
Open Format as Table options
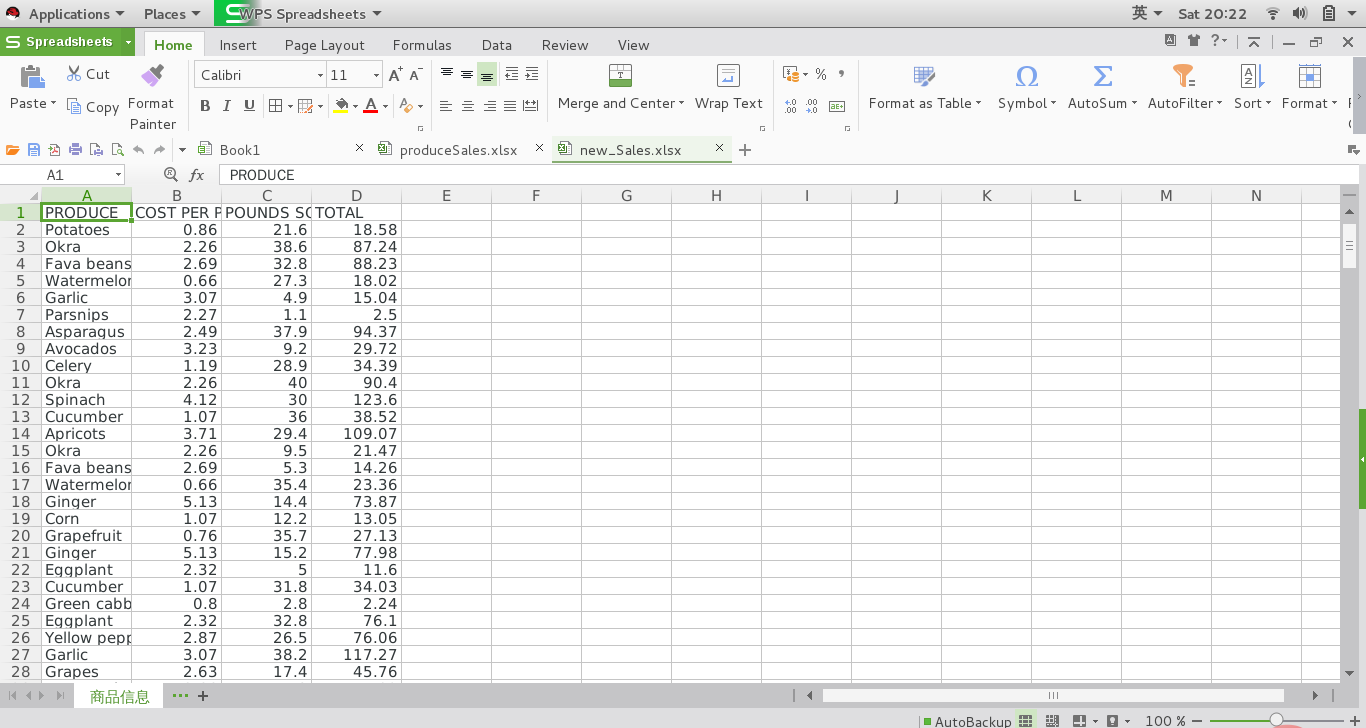pyautogui.click(x=925, y=87)
